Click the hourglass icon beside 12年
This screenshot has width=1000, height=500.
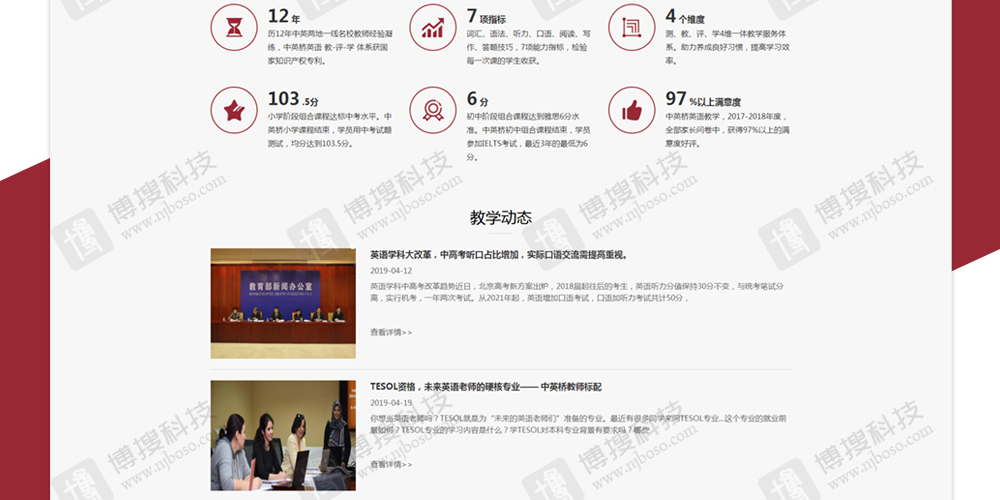pyautogui.click(x=233, y=27)
